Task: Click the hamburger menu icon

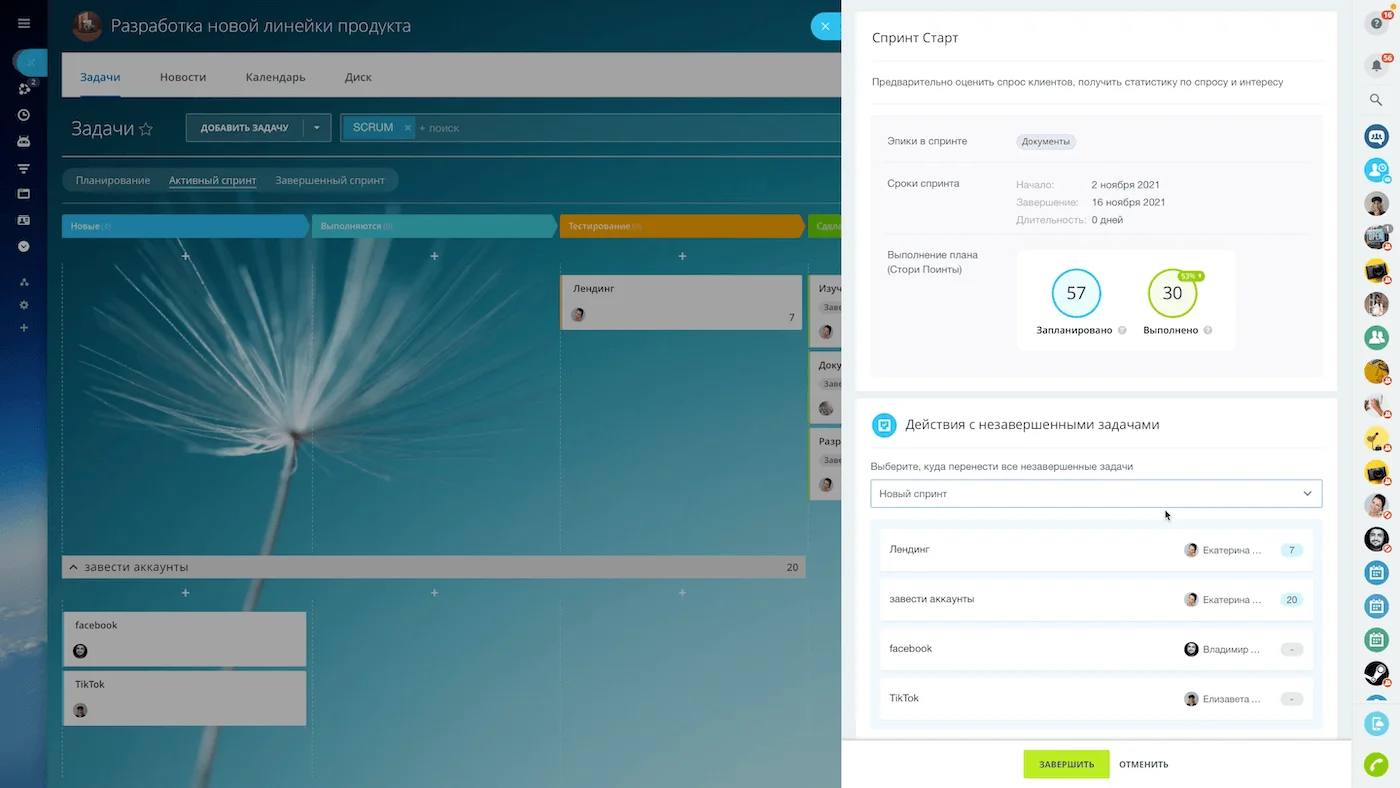Action: click(24, 23)
